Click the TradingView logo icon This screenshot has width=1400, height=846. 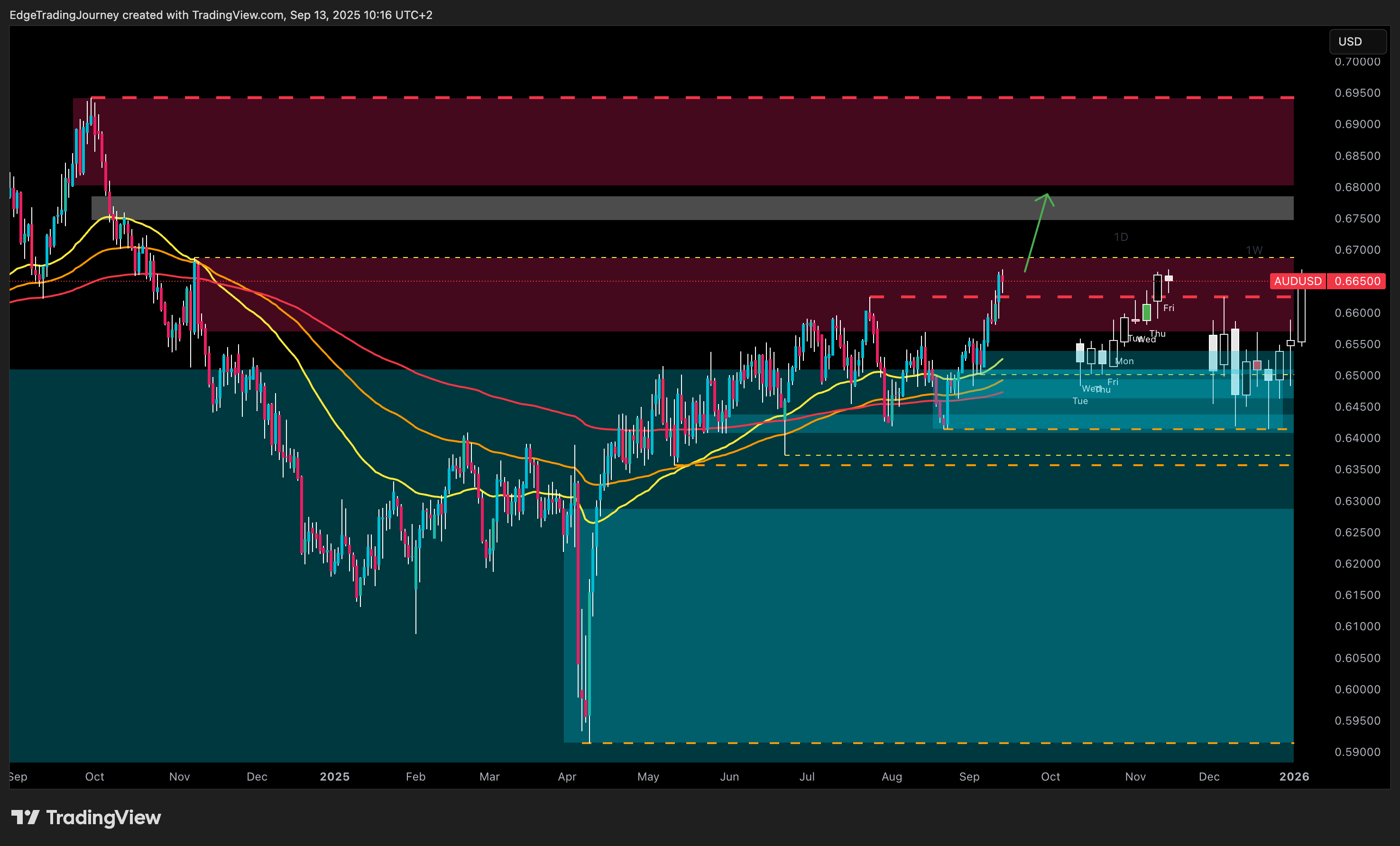point(25,817)
